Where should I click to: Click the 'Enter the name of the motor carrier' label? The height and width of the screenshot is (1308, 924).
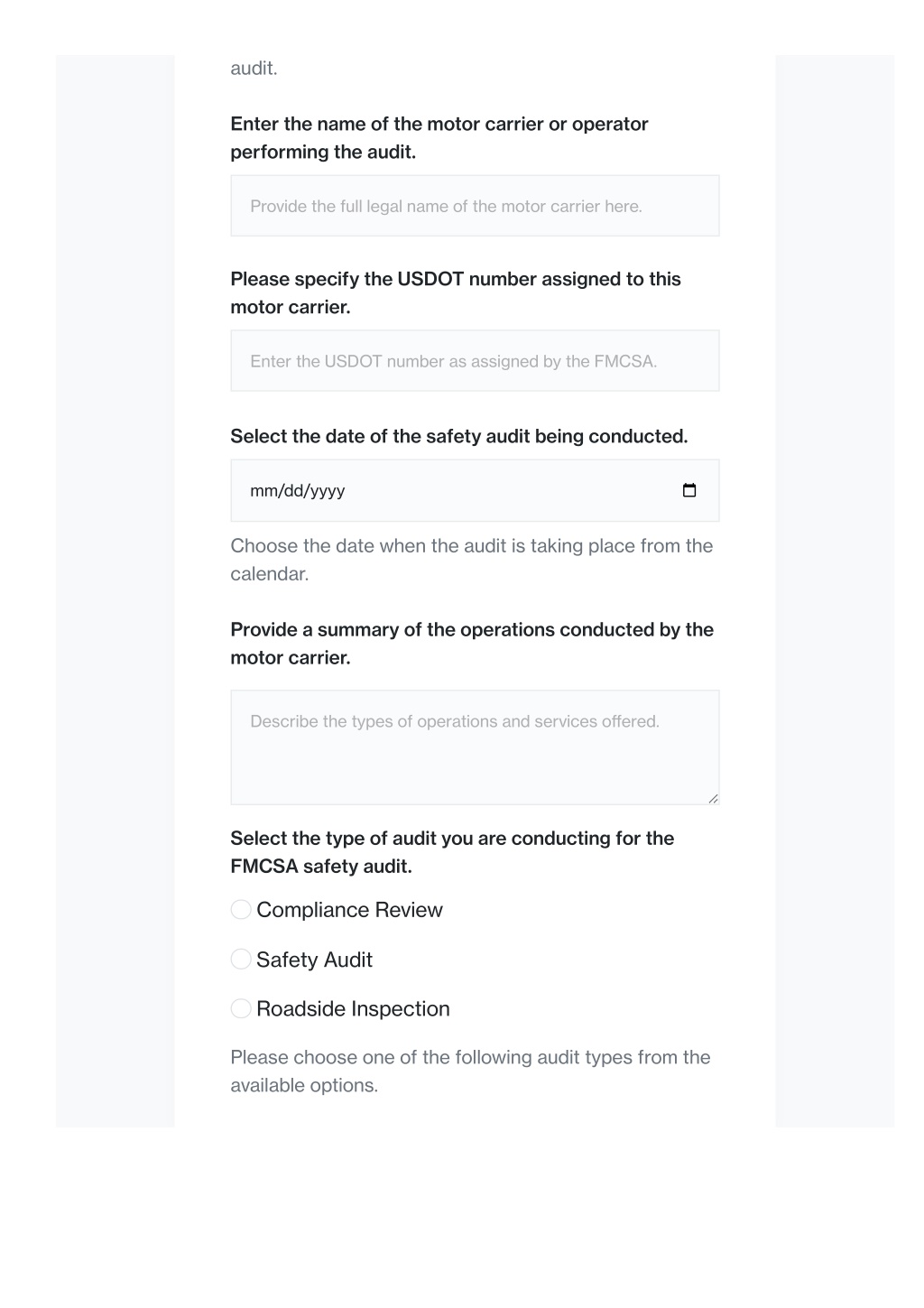pos(439,138)
